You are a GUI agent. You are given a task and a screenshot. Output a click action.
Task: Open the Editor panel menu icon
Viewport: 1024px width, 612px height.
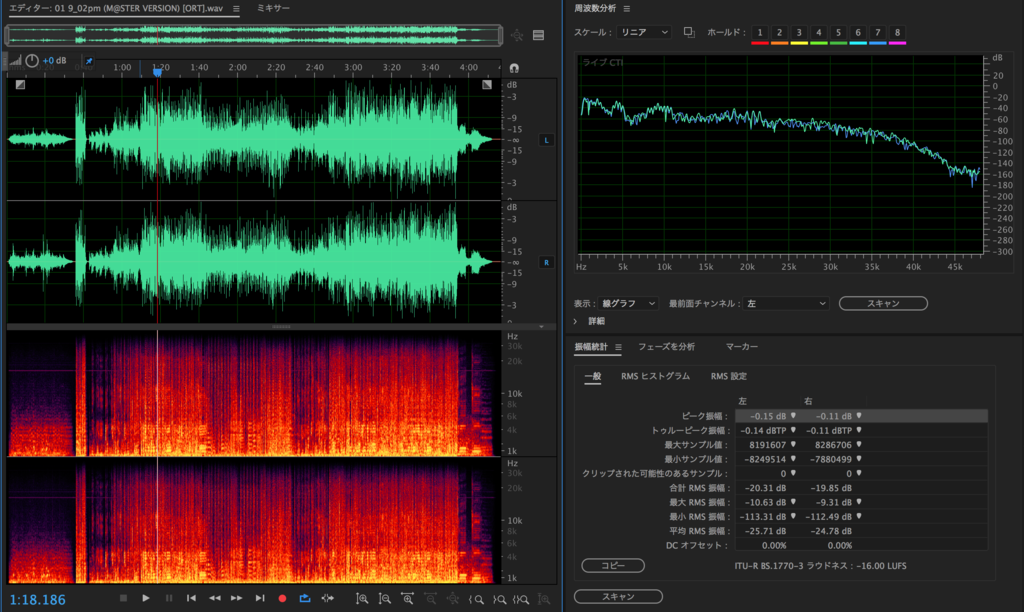pos(236,9)
